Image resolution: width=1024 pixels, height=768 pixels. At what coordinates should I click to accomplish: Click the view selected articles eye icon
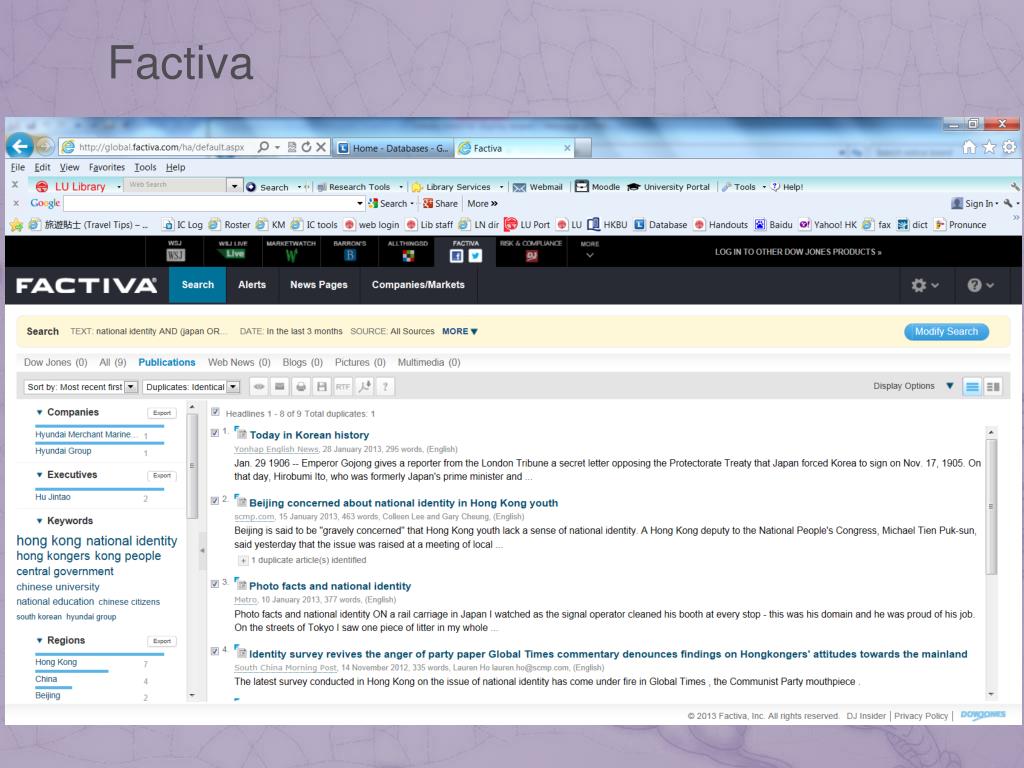click(x=259, y=387)
